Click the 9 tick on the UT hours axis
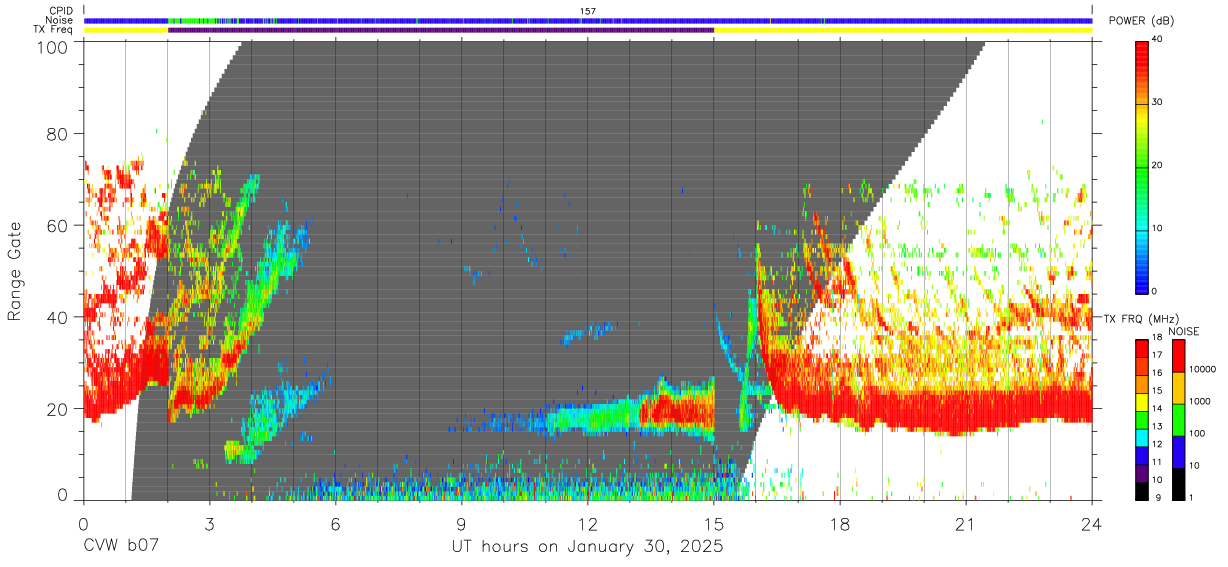The image size is (1228, 567). tap(462, 522)
